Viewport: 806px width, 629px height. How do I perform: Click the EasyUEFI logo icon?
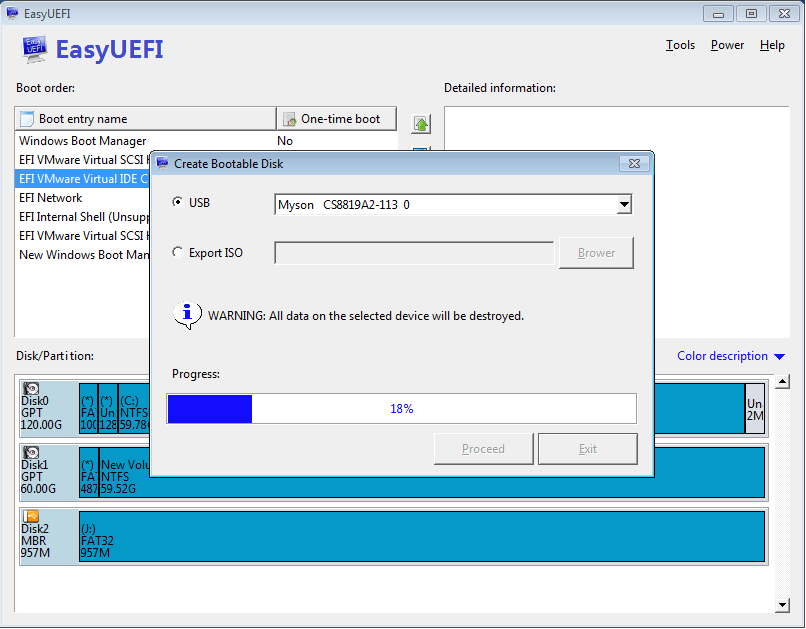click(34, 49)
